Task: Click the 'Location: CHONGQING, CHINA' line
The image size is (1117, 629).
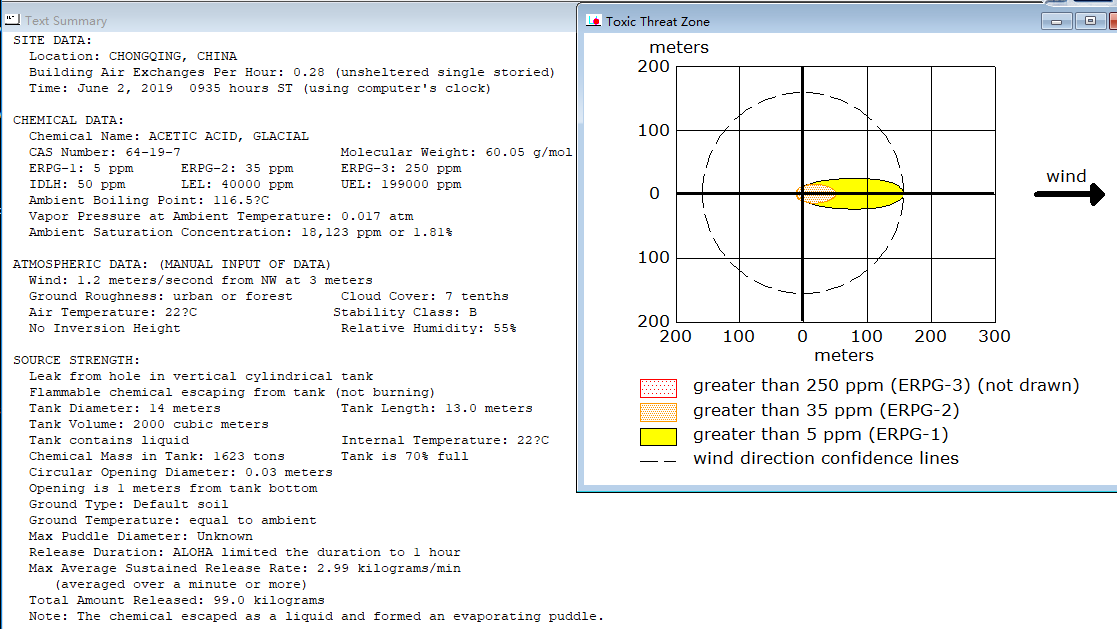Action: point(133,56)
